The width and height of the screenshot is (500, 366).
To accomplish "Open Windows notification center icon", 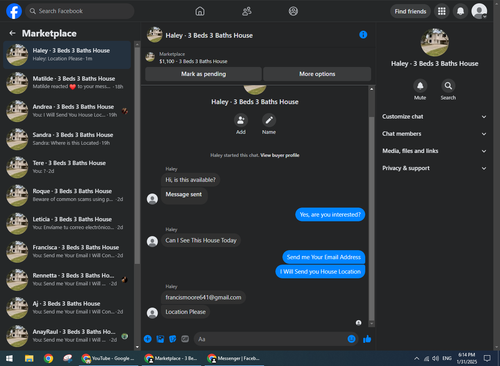I will click(x=487, y=358).
